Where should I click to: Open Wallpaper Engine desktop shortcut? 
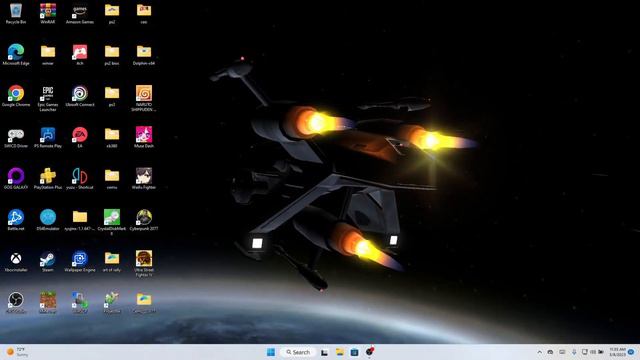tap(80, 261)
